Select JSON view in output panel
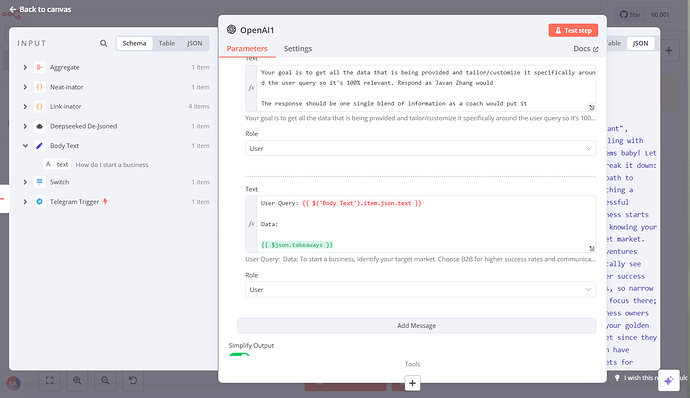Viewport: 690px width, 398px height. (x=640, y=43)
